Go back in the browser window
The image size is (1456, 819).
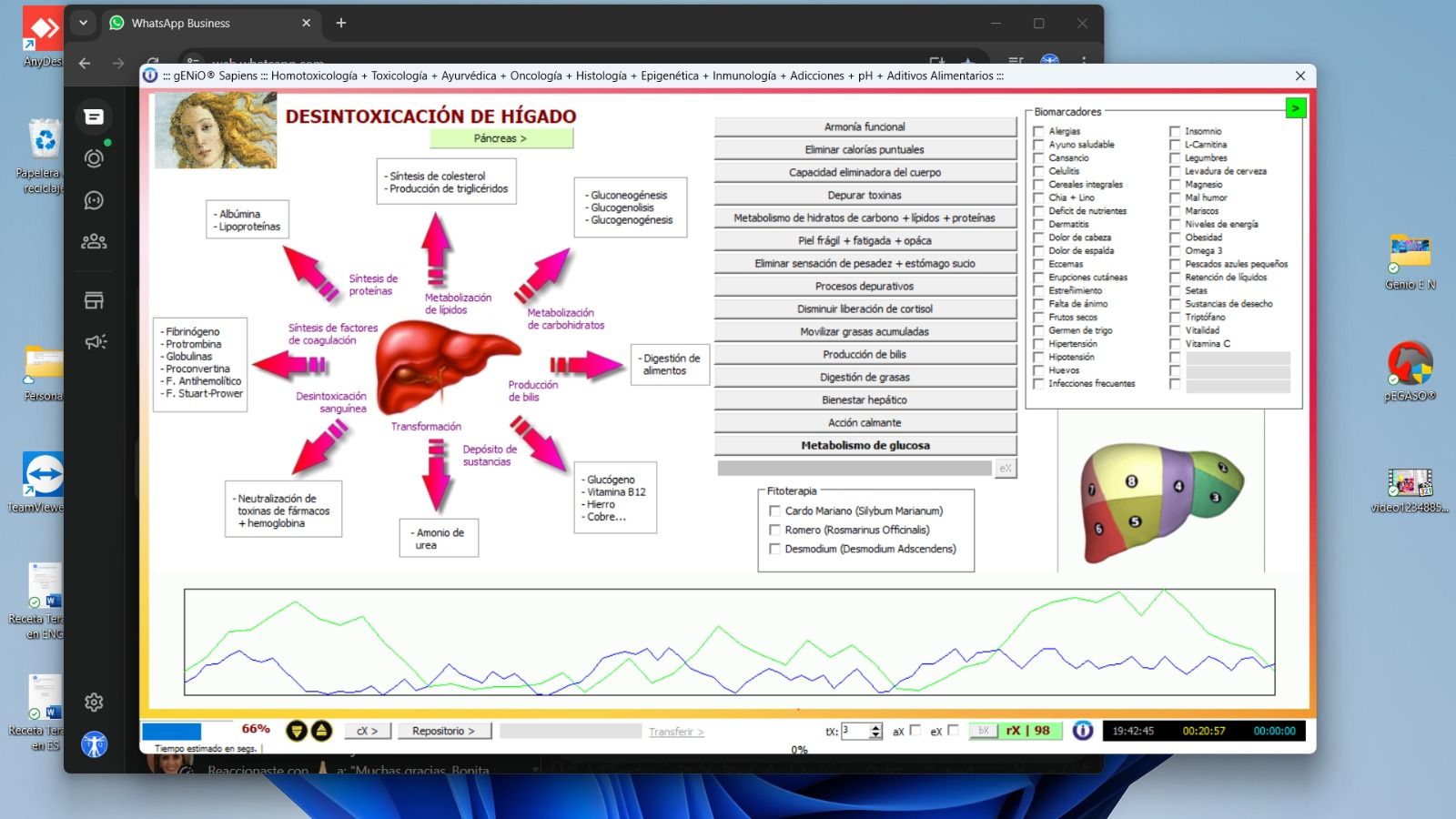point(85,63)
